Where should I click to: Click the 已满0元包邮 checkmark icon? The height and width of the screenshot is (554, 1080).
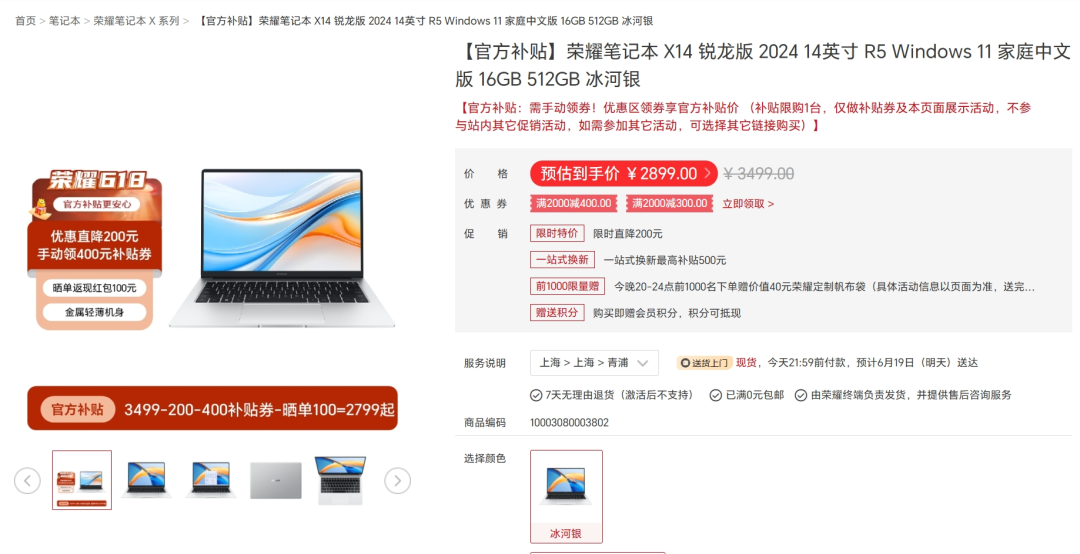coord(716,395)
